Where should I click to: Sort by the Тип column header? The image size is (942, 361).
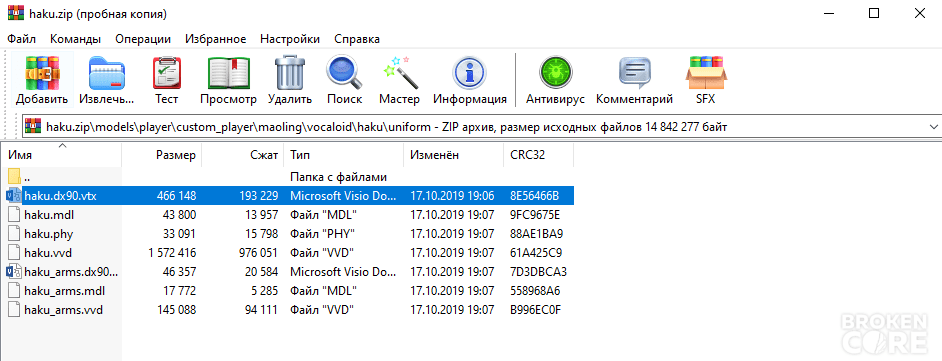[x=344, y=155]
